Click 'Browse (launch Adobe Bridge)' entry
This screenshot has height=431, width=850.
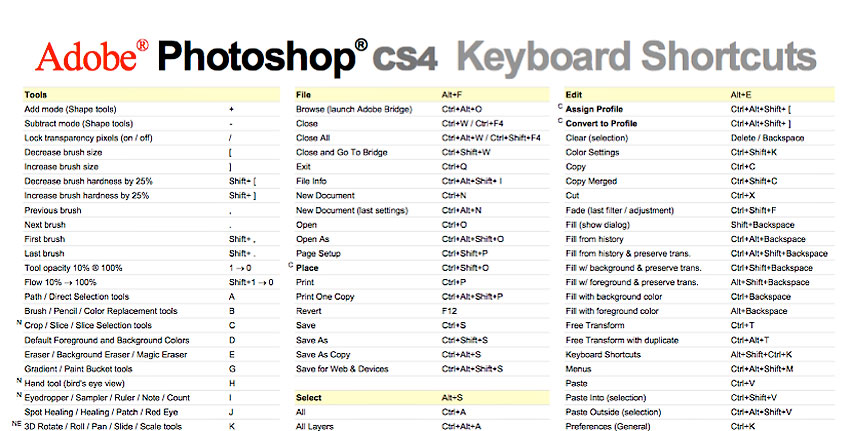click(354, 109)
